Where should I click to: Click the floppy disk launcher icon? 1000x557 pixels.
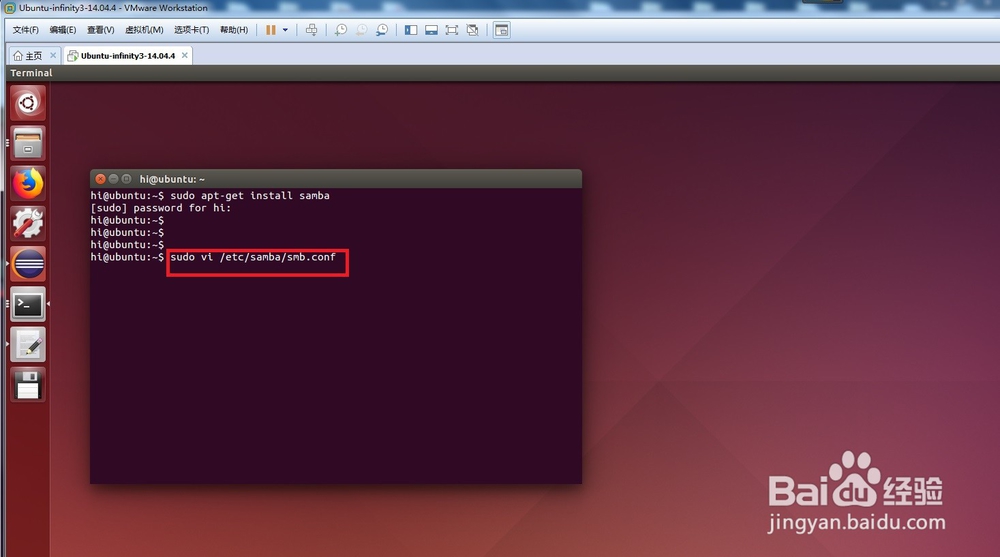tap(28, 385)
